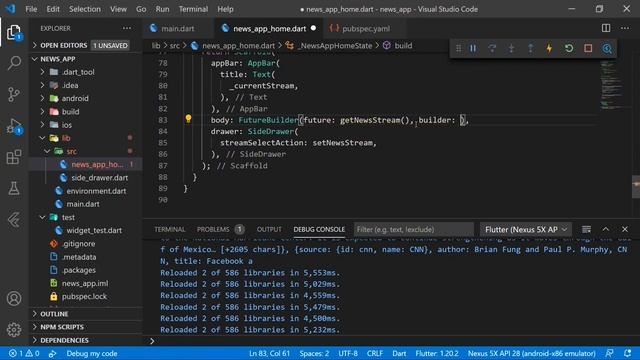
Task: Restart the debug session
Action: (x=569, y=49)
